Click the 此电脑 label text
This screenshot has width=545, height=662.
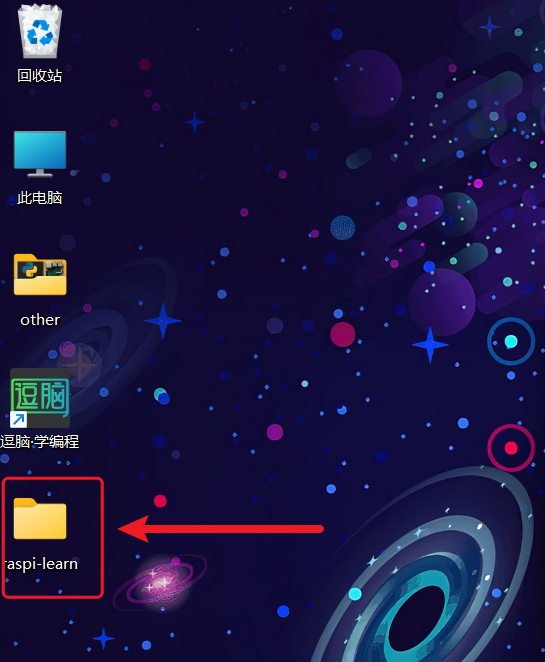40,198
